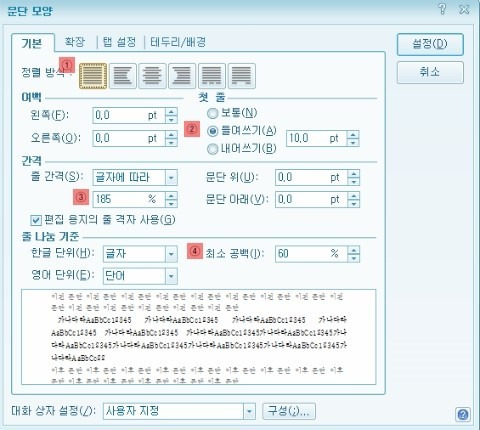The width and height of the screenshot is (480, 430).
Task: Increase first-line indent 10.0 pt with up arrow
Action: pyautogui.click(x=353, y=135)
